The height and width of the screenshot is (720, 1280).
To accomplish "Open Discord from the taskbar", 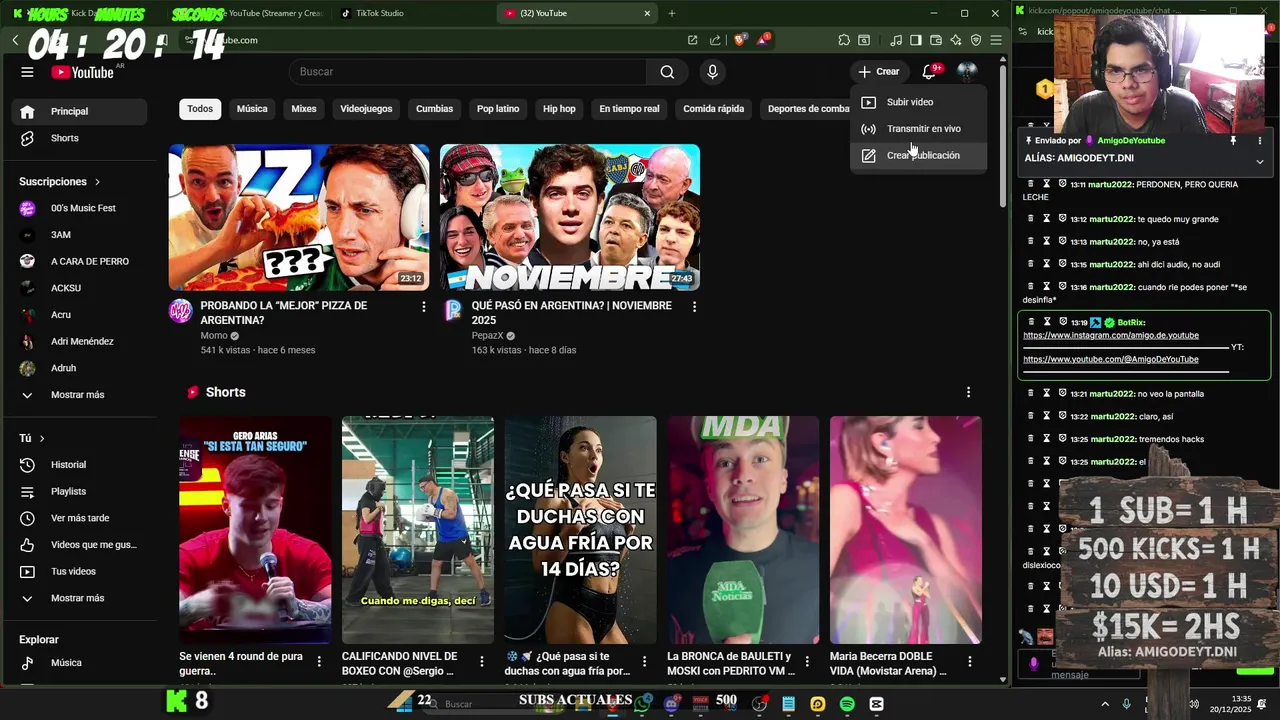I will tap(671, 704).
